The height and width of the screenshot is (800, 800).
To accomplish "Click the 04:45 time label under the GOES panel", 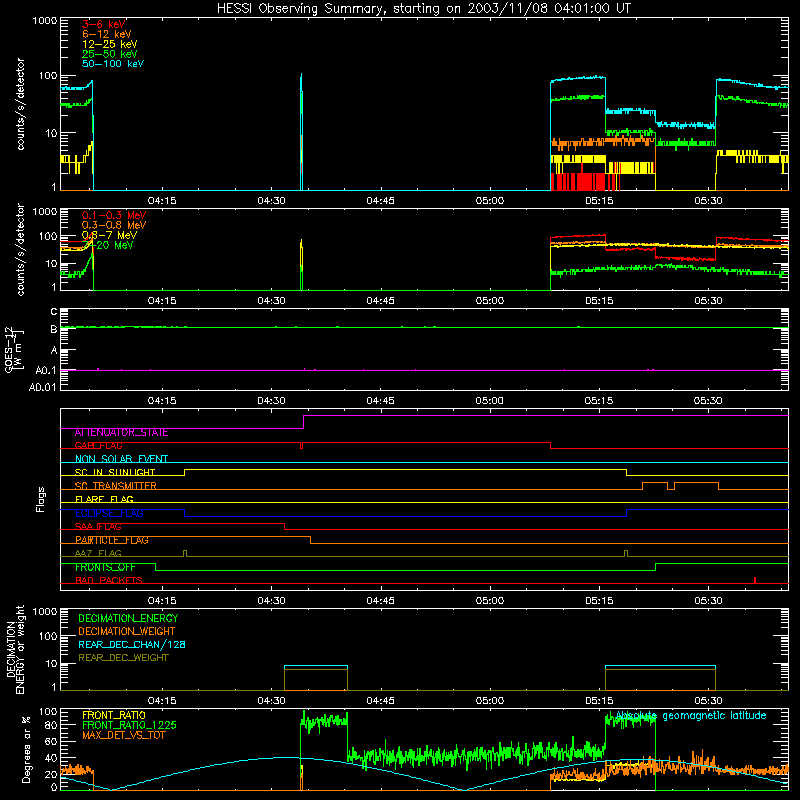I will (381, 401).
